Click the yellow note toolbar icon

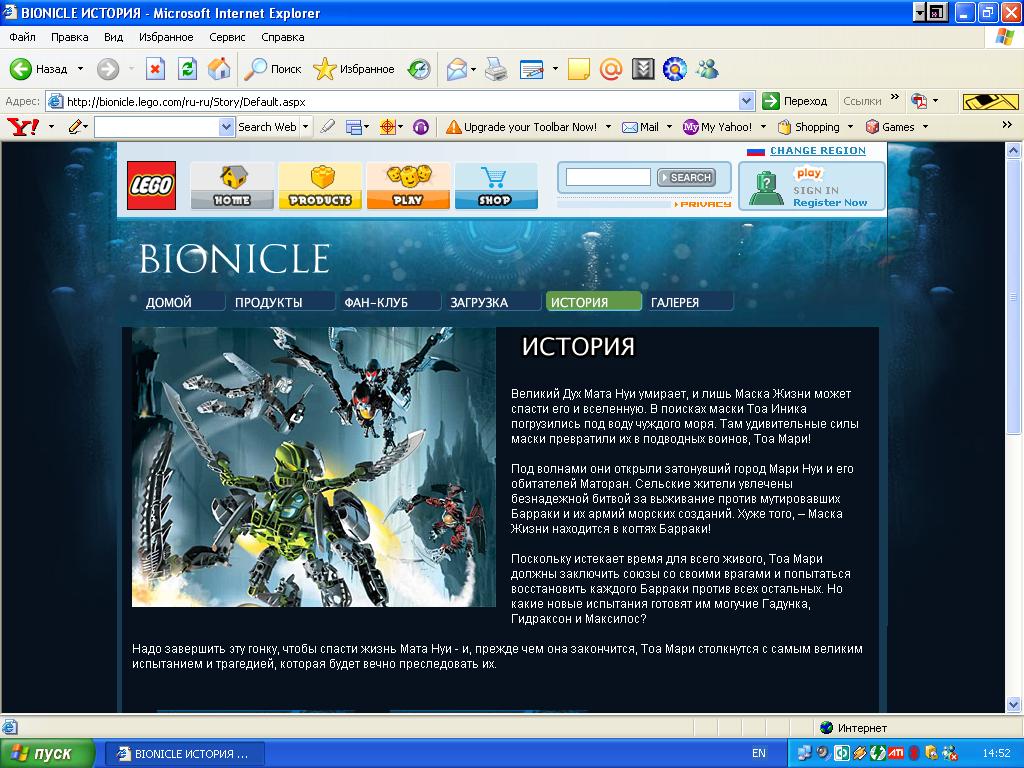coord(579,69)
